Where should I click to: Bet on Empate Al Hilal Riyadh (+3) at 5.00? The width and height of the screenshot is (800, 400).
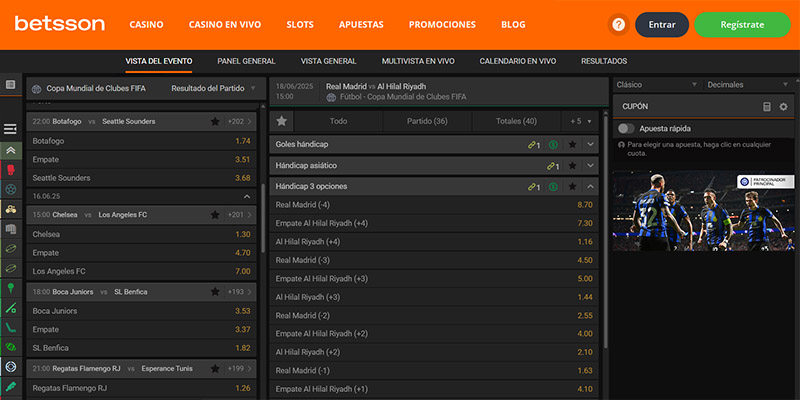point(434,279)
